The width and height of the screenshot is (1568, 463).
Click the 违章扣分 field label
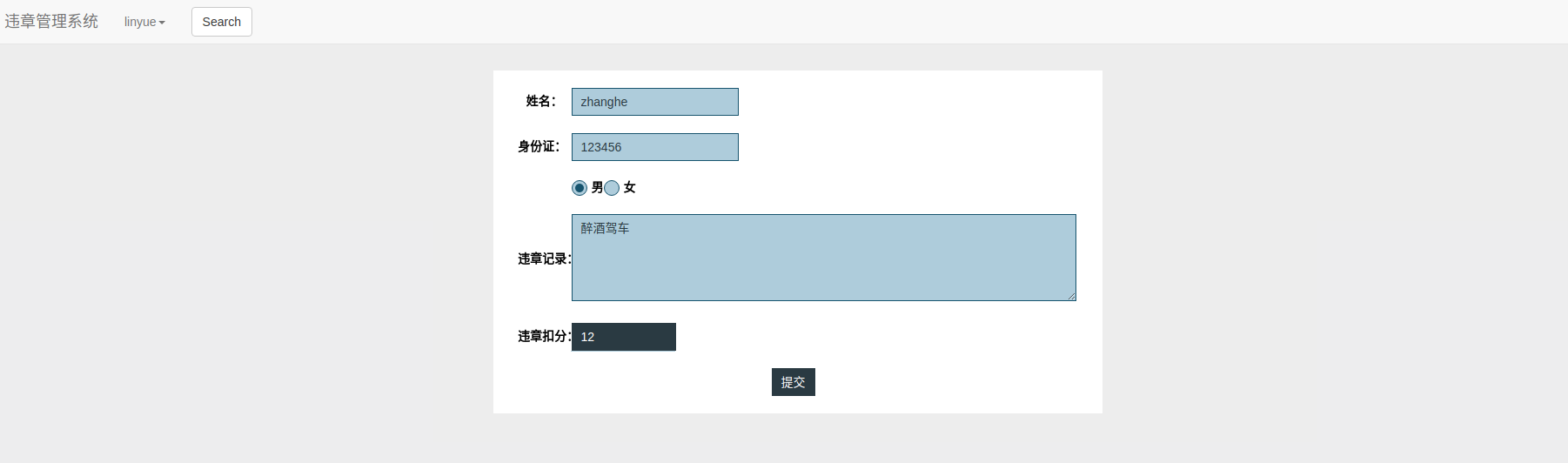(x=545, y=336)
